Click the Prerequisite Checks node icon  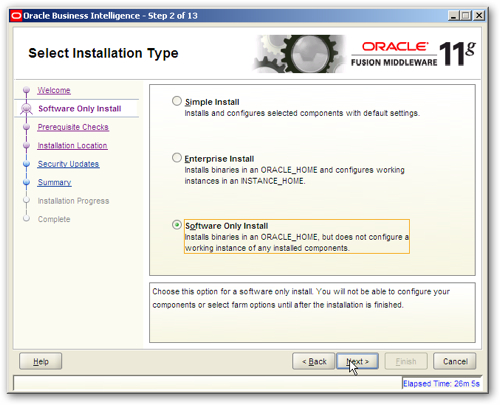(x=26, y=127)
